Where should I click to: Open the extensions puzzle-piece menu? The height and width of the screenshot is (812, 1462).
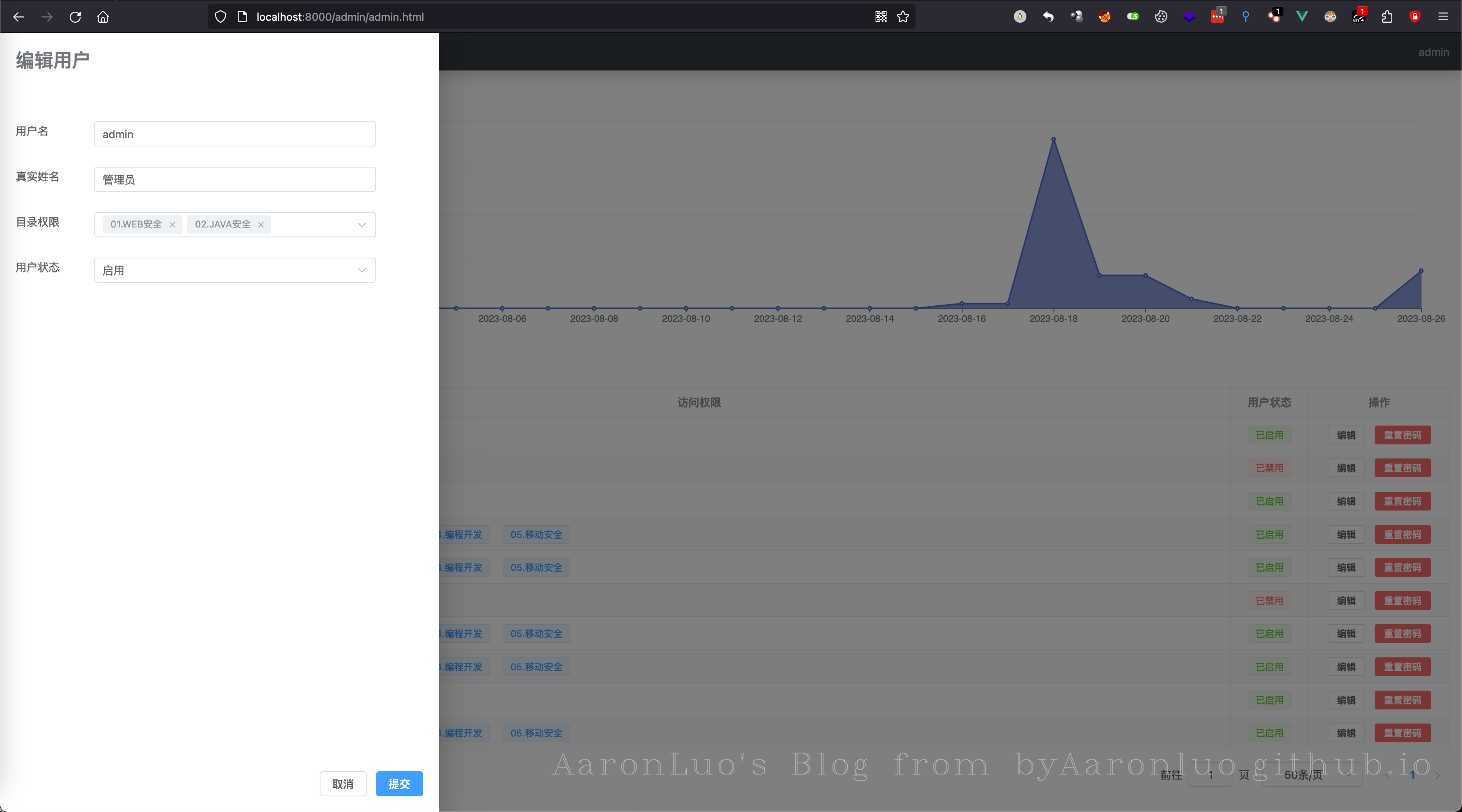(x=1387, y=17)
